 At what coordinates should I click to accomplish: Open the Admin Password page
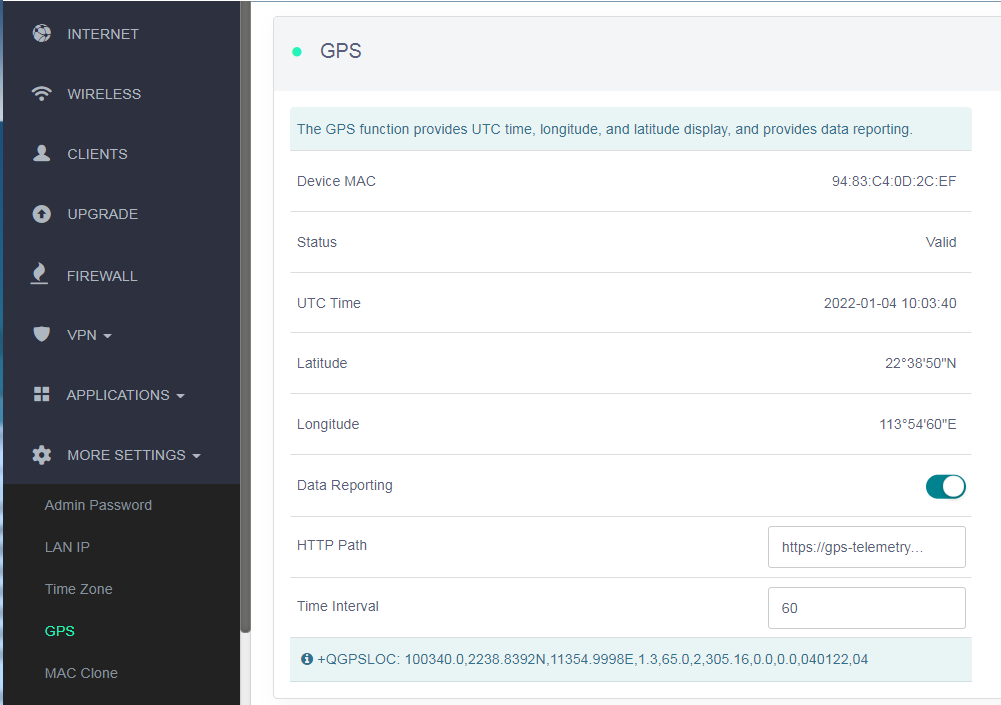pyautogui.click(x=98, y=505)
